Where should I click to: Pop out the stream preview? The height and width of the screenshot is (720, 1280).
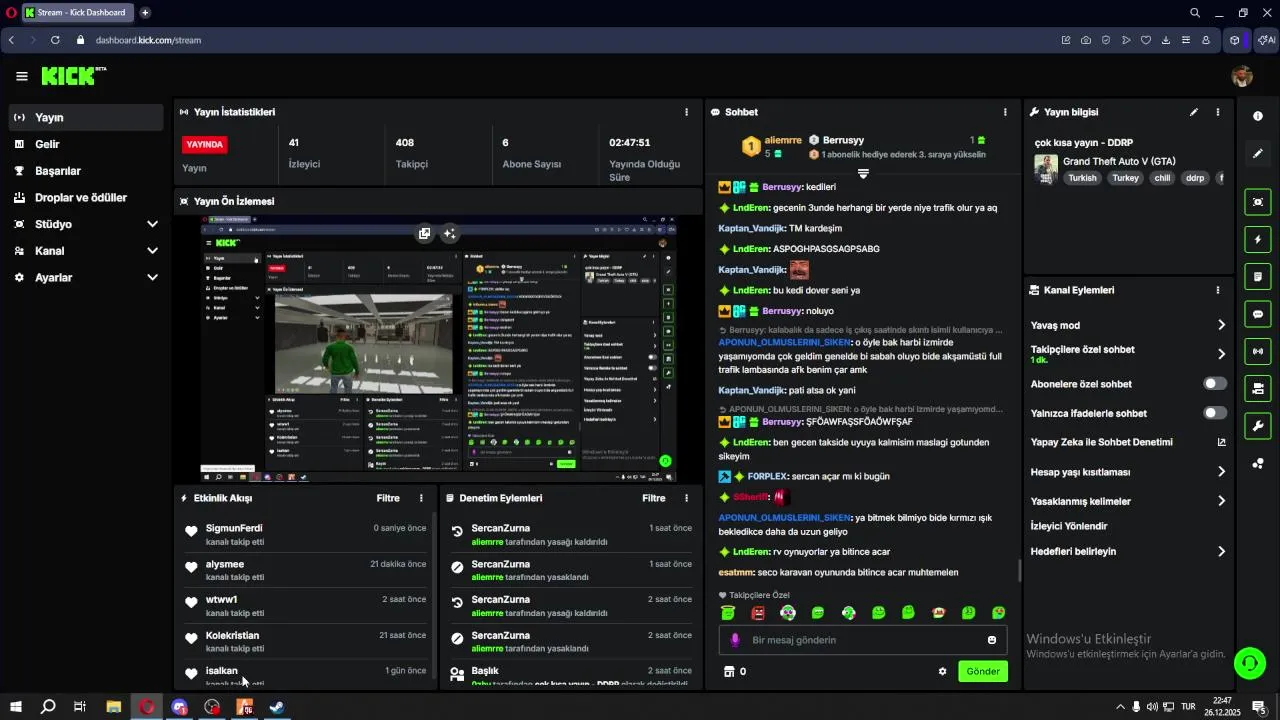coord(425,233)
